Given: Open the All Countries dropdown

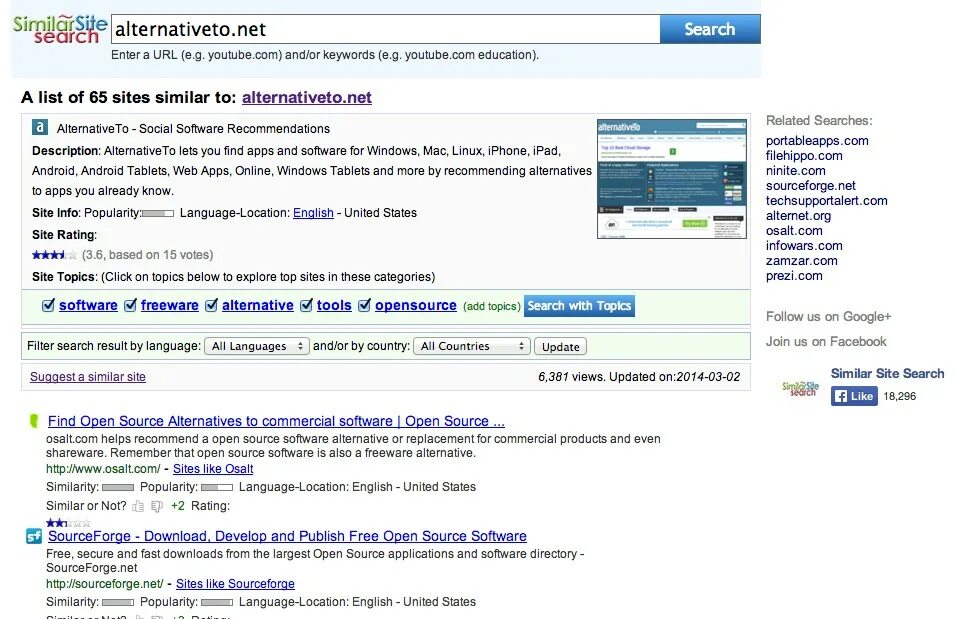Looking at the screenshot, I should [x=472, y=346].
